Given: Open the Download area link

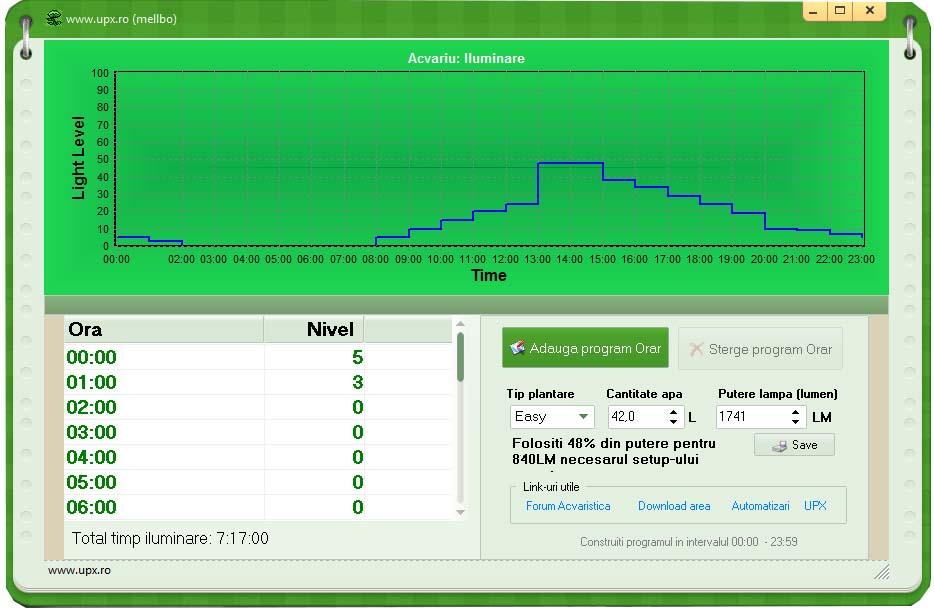Looking at the screenshot, I should point(674,506).
